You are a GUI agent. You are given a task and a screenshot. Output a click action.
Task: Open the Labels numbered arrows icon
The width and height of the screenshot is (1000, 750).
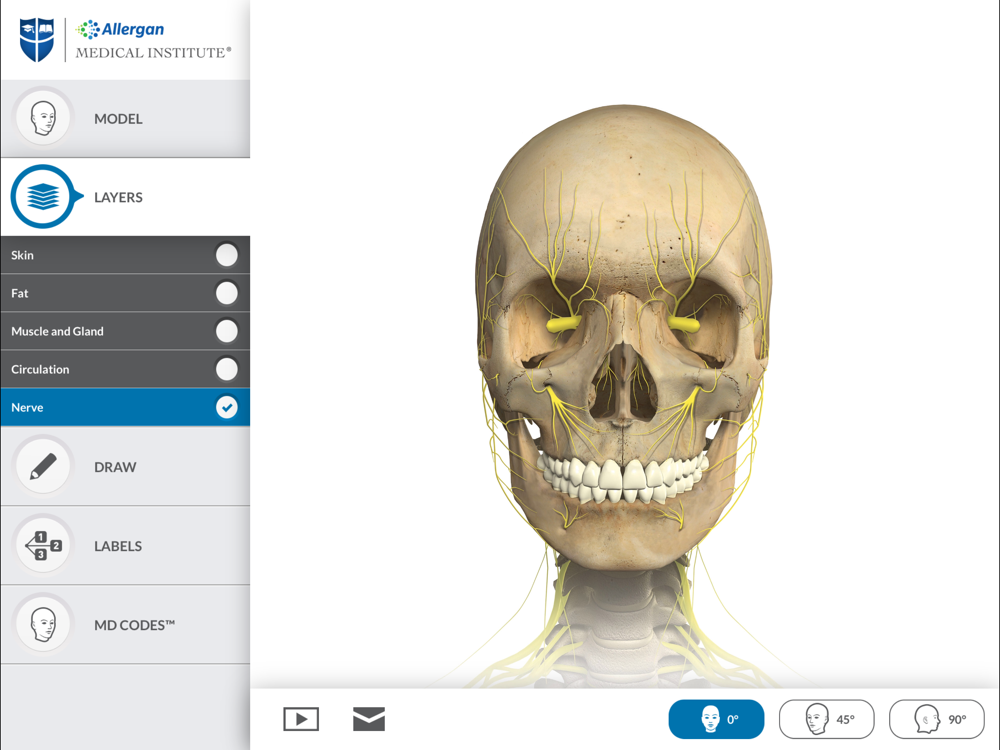point(43,545)
